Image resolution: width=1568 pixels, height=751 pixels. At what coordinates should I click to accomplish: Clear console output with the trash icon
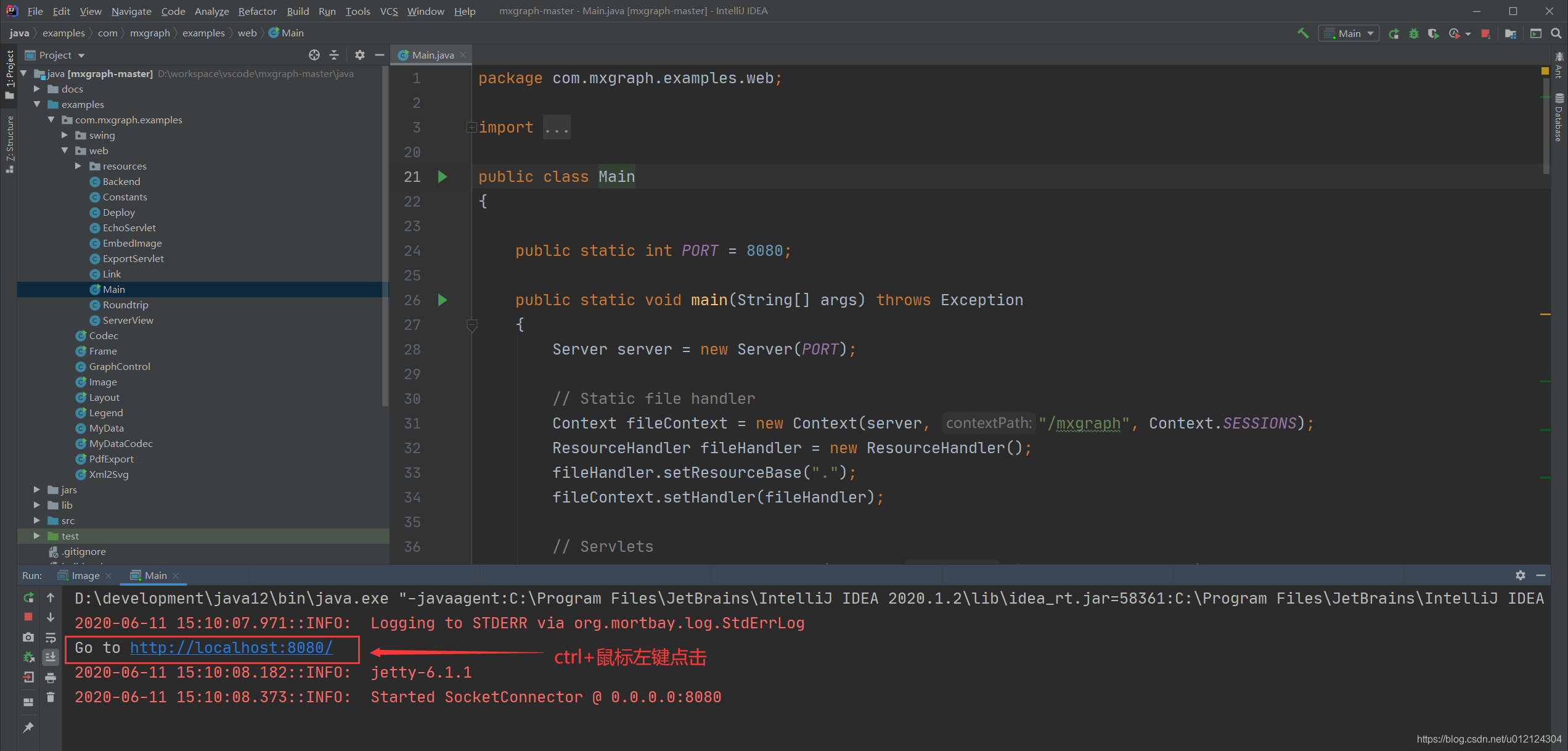pyautogui.click(x=51, y=697)
